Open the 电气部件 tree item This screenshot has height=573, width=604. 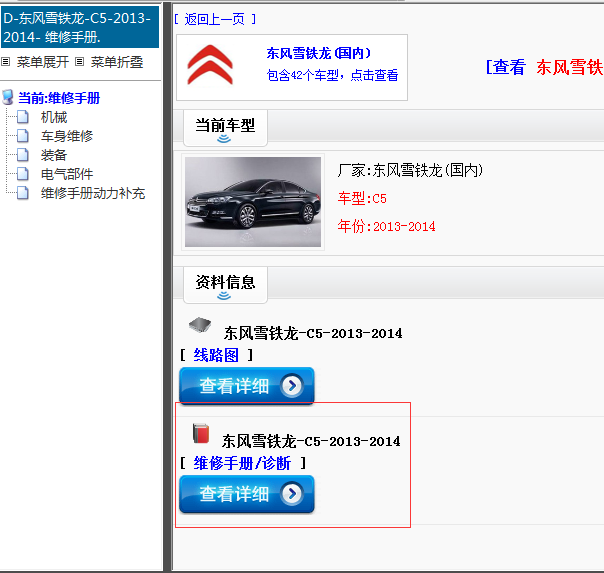click(67, 174)
